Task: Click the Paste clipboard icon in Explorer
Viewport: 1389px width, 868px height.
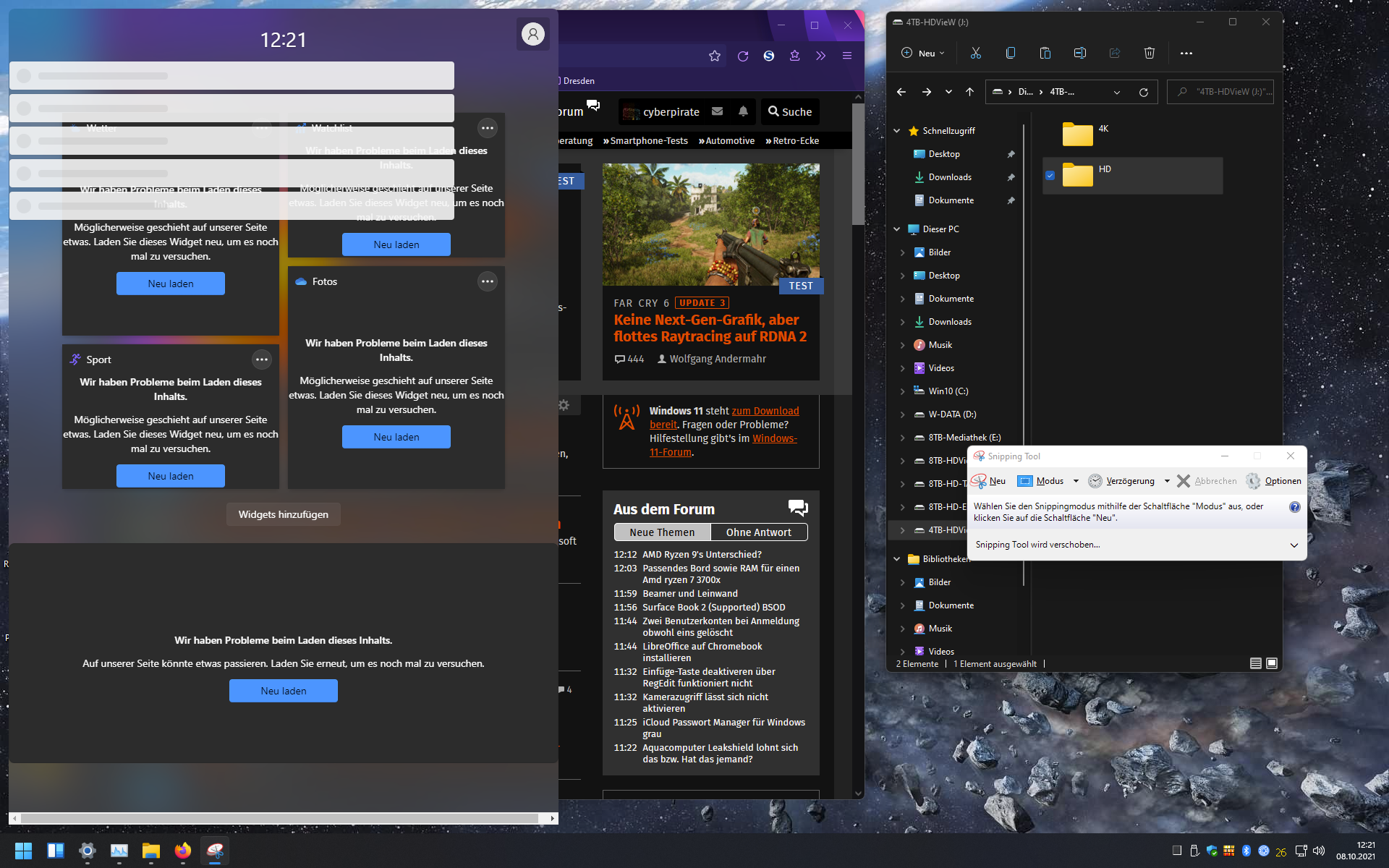Action: pos(1045,53)
